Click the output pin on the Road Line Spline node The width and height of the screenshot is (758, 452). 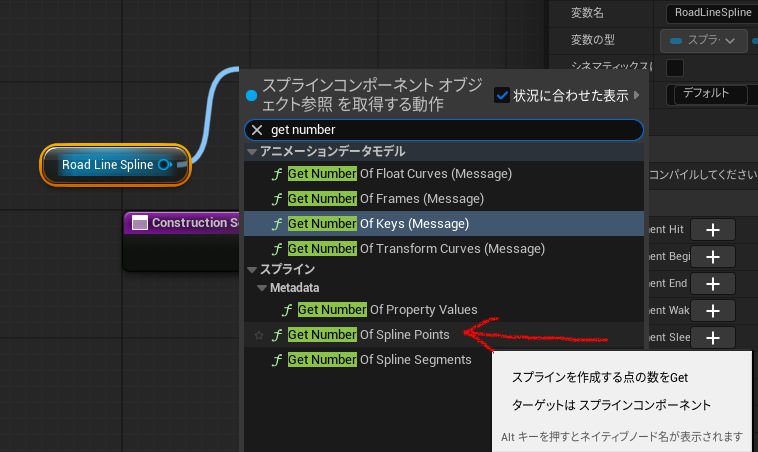tap(165, 164)
